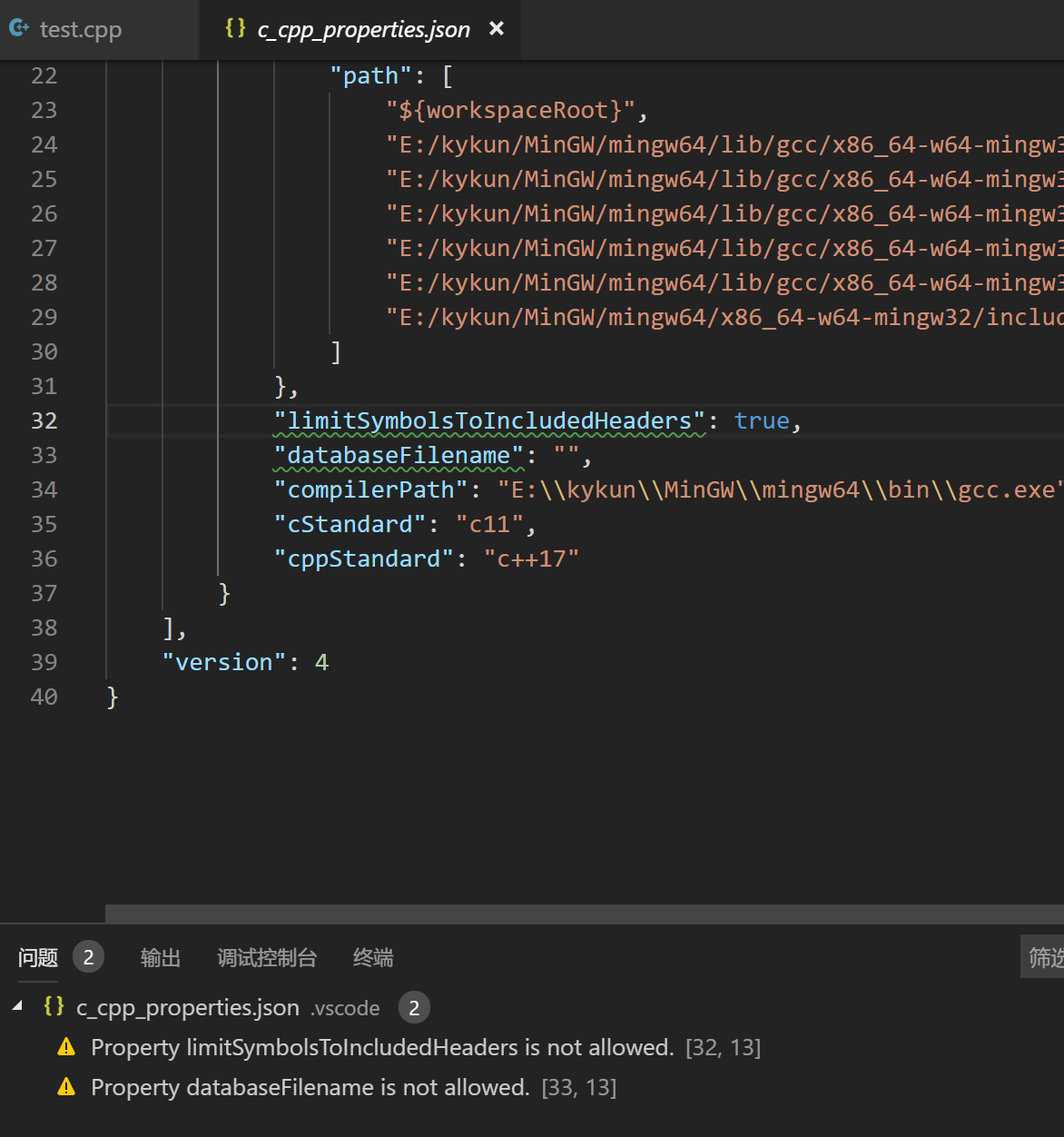Collapse the c_cpp_properties.json problems group
The image size is (1064, 1137).
[17, 1006]
